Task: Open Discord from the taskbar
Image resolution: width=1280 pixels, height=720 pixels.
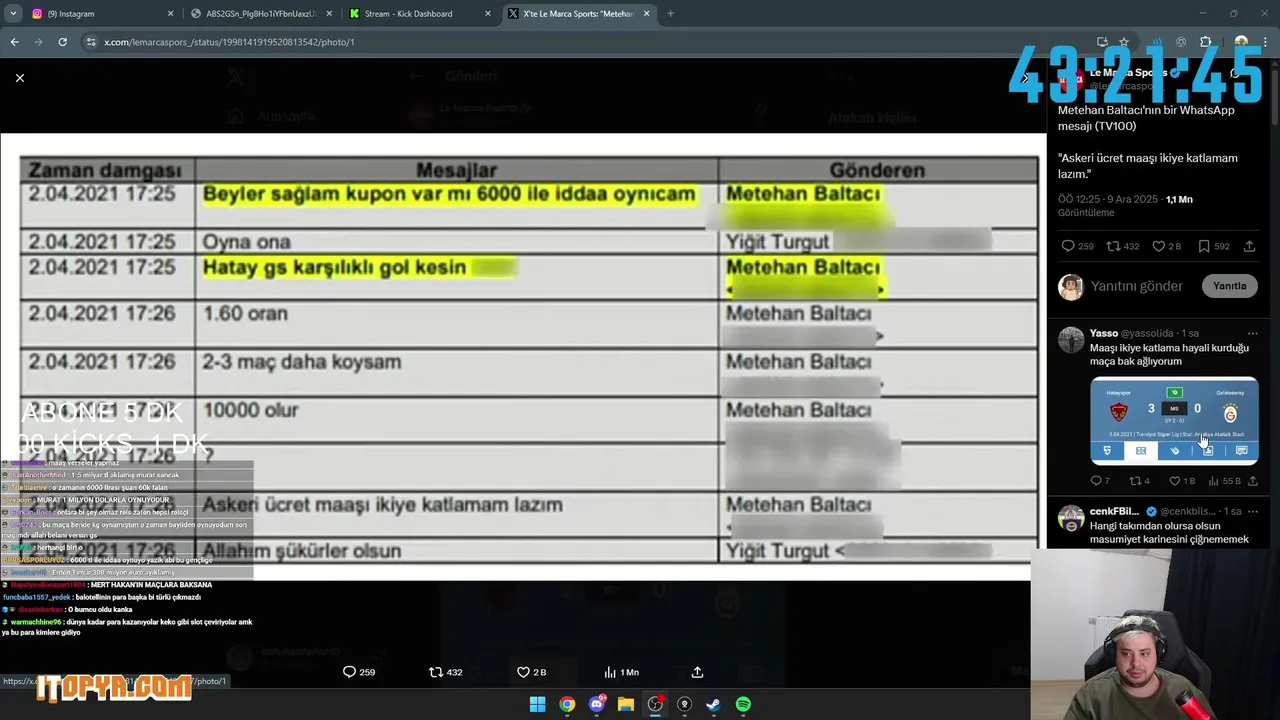Action: tap(597, 704)
